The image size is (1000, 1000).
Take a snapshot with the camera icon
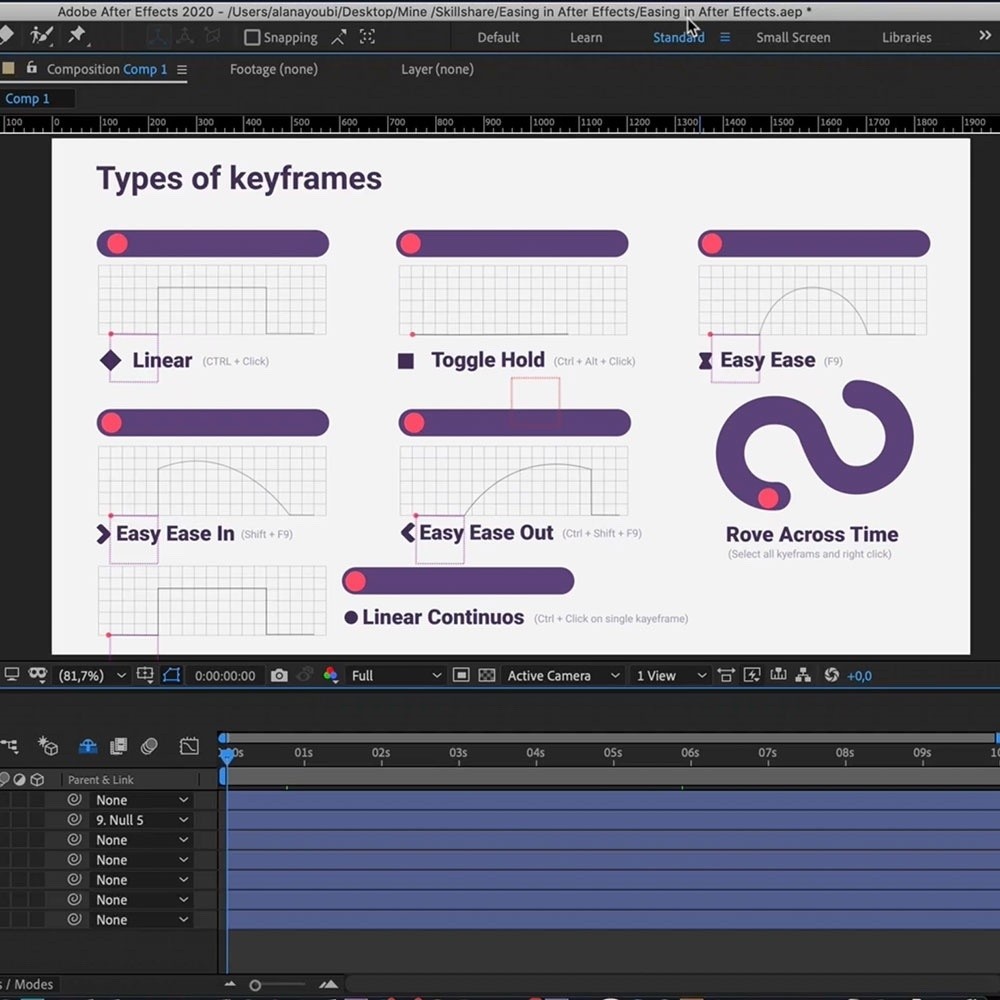click(x=279, y=676)
